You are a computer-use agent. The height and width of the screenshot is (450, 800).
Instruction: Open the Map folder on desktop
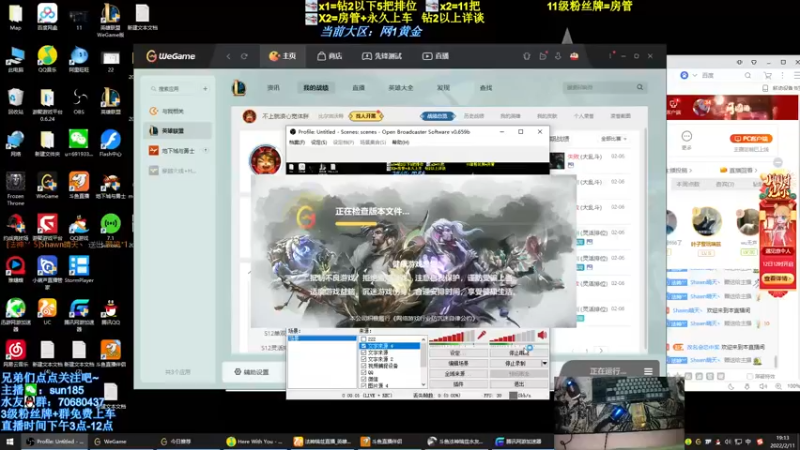click(15, 17)
